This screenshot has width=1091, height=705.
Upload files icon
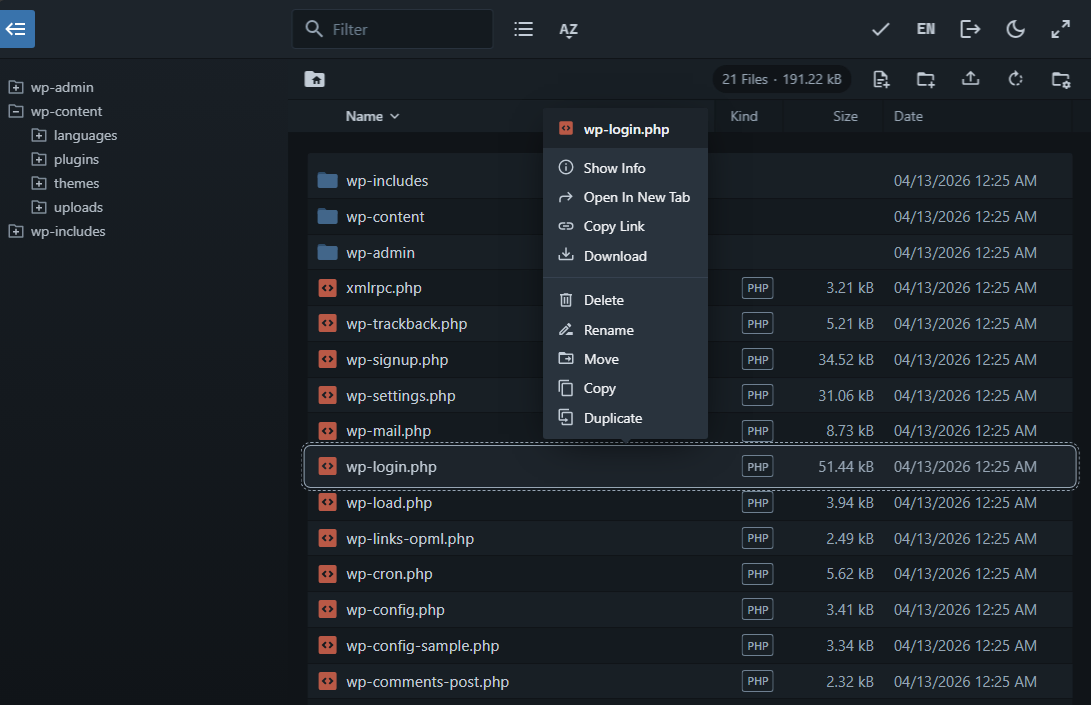[x=971, y=79]
